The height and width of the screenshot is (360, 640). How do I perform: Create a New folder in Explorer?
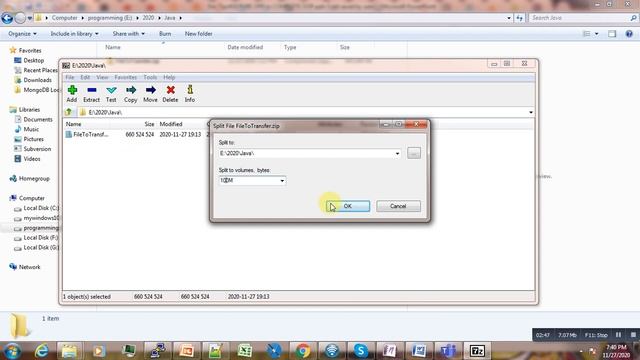coord(198,34)
